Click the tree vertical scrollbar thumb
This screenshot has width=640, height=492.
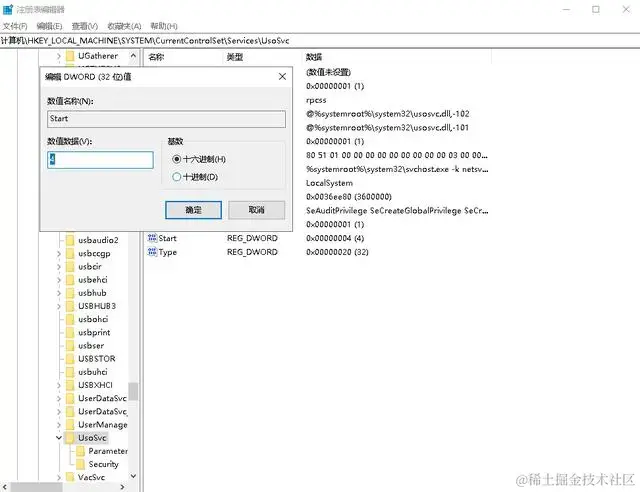pyautogui.click(x=133, y=392)
